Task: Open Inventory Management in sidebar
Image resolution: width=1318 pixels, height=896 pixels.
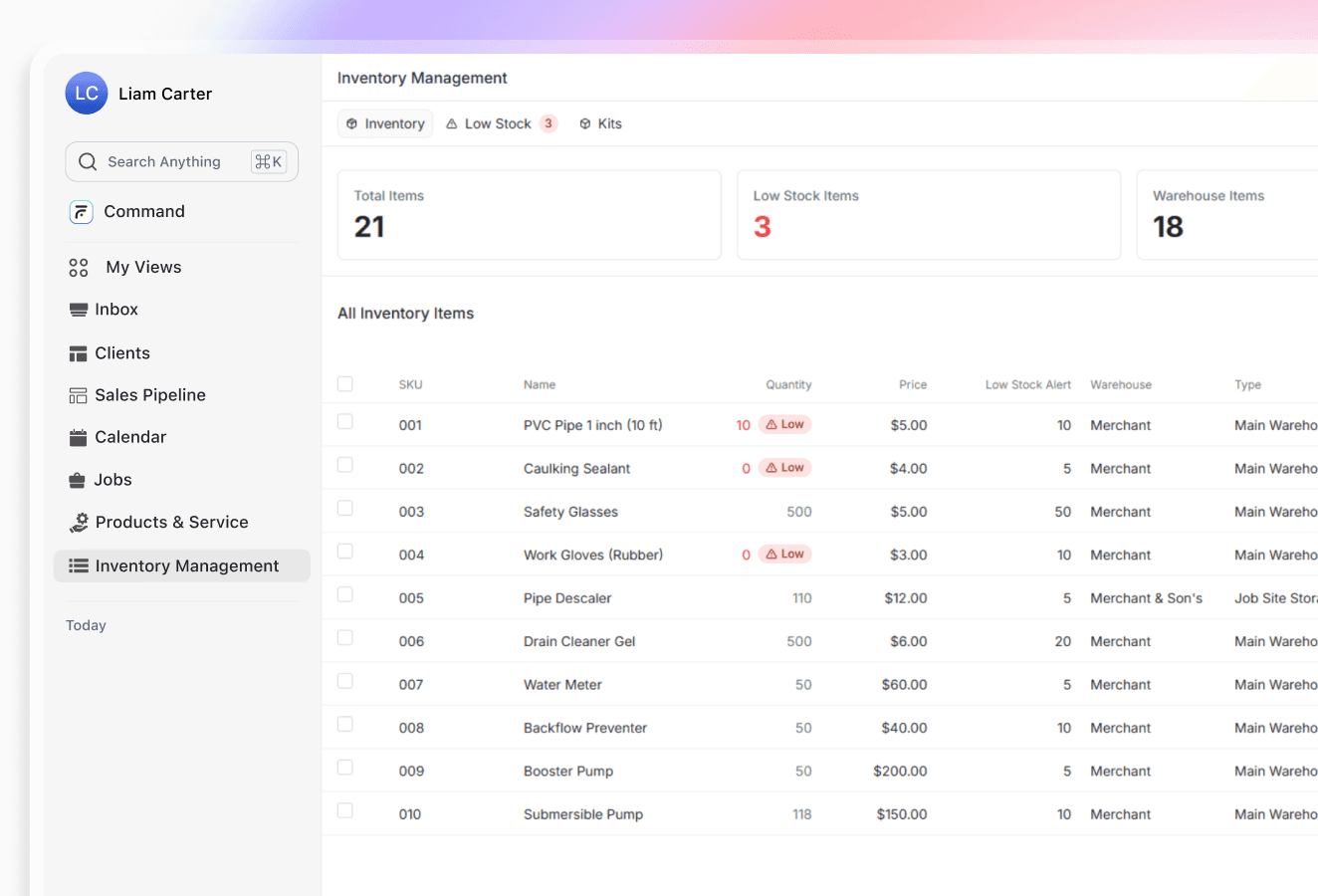Action: click(182, 565)
